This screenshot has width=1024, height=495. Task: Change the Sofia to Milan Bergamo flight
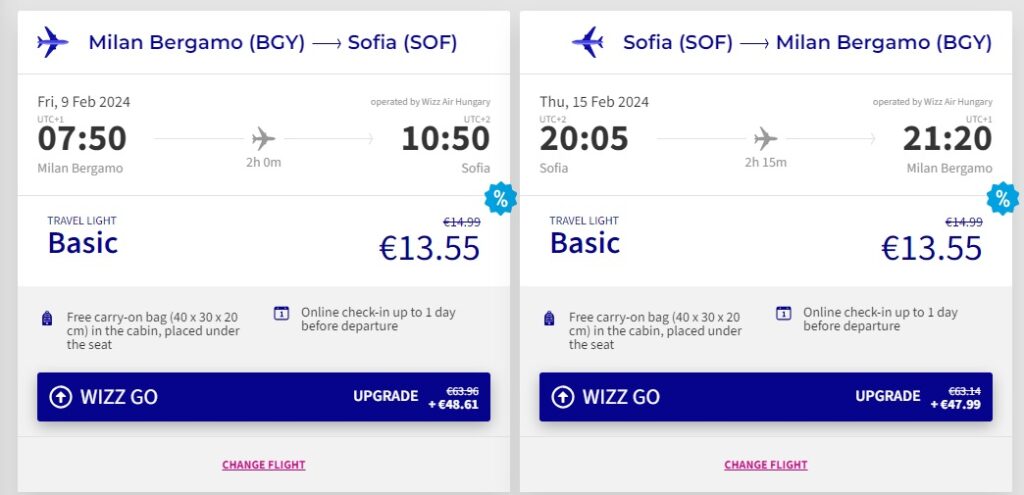point(765,465)
